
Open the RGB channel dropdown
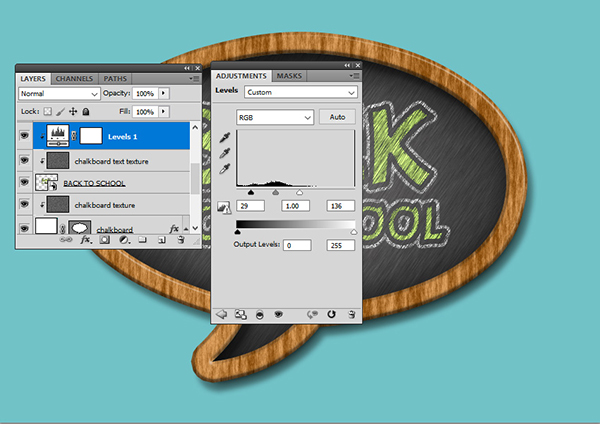274,117
